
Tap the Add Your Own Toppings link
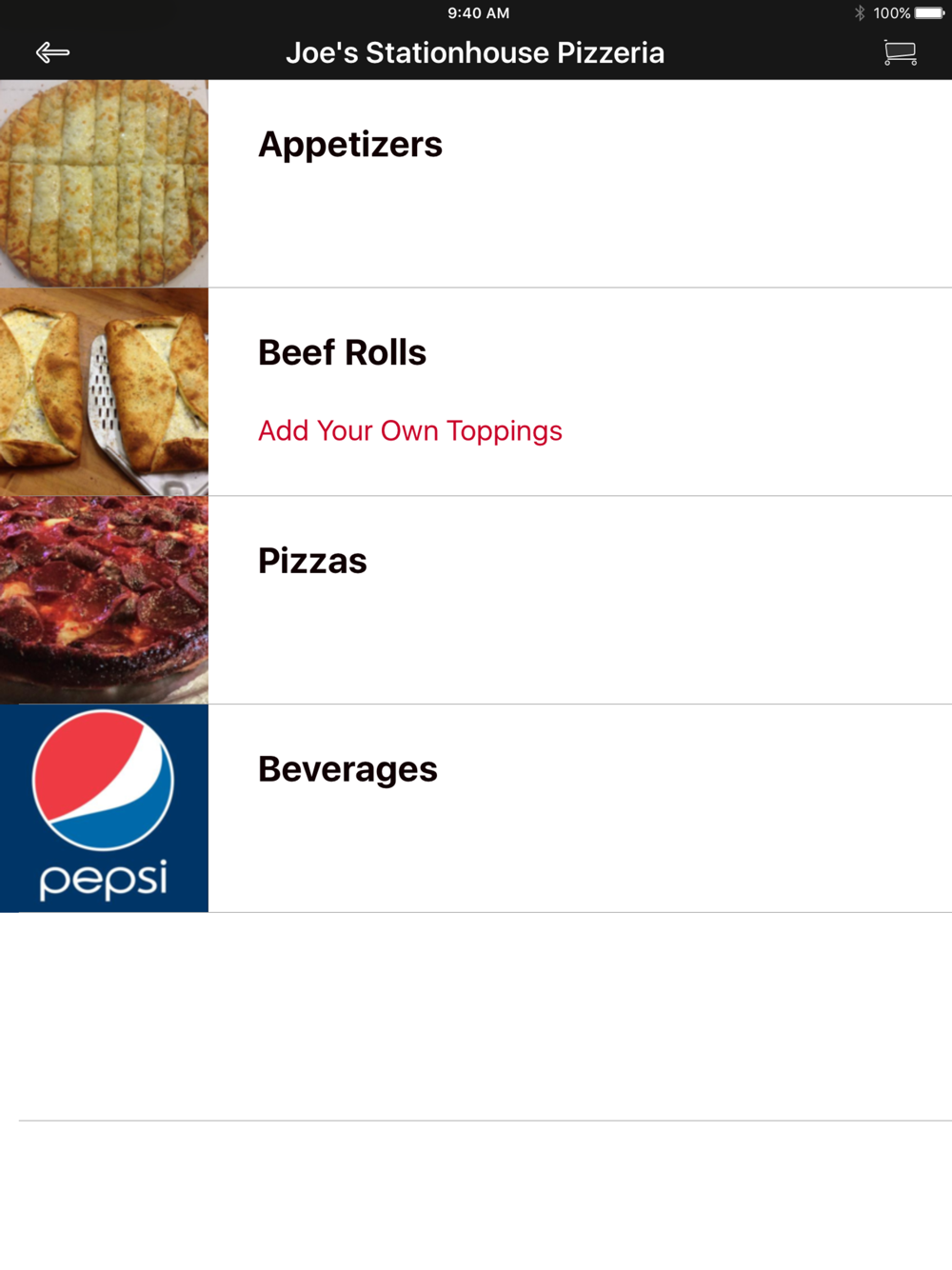(x=409, y=431)
